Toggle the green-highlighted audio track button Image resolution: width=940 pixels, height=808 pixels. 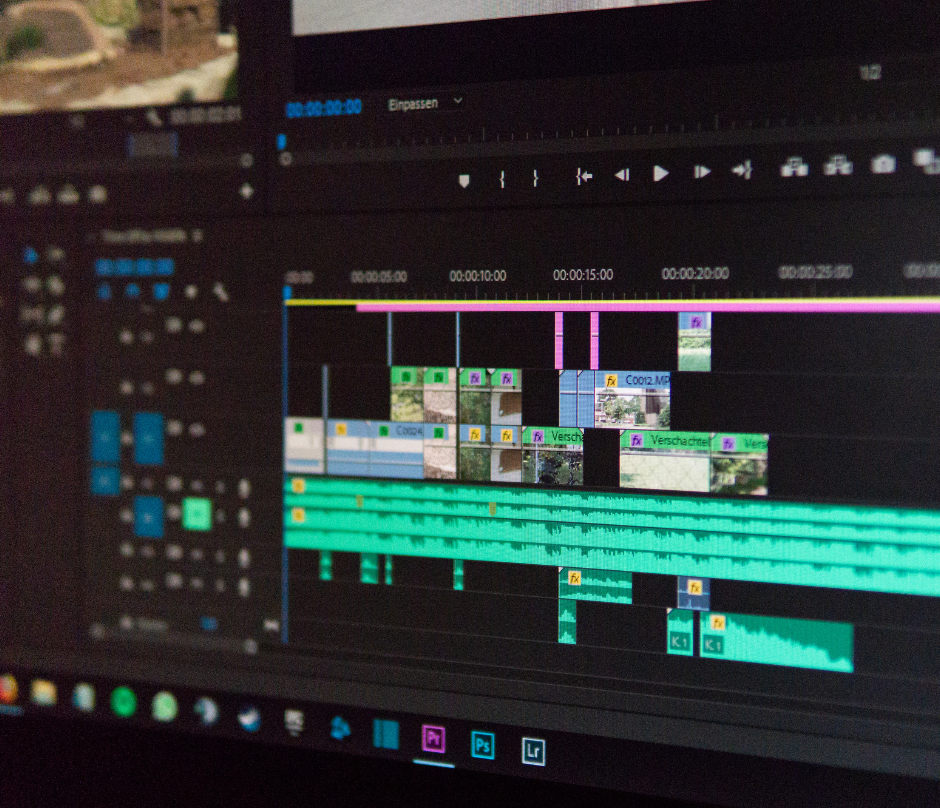tap(197, 514)
